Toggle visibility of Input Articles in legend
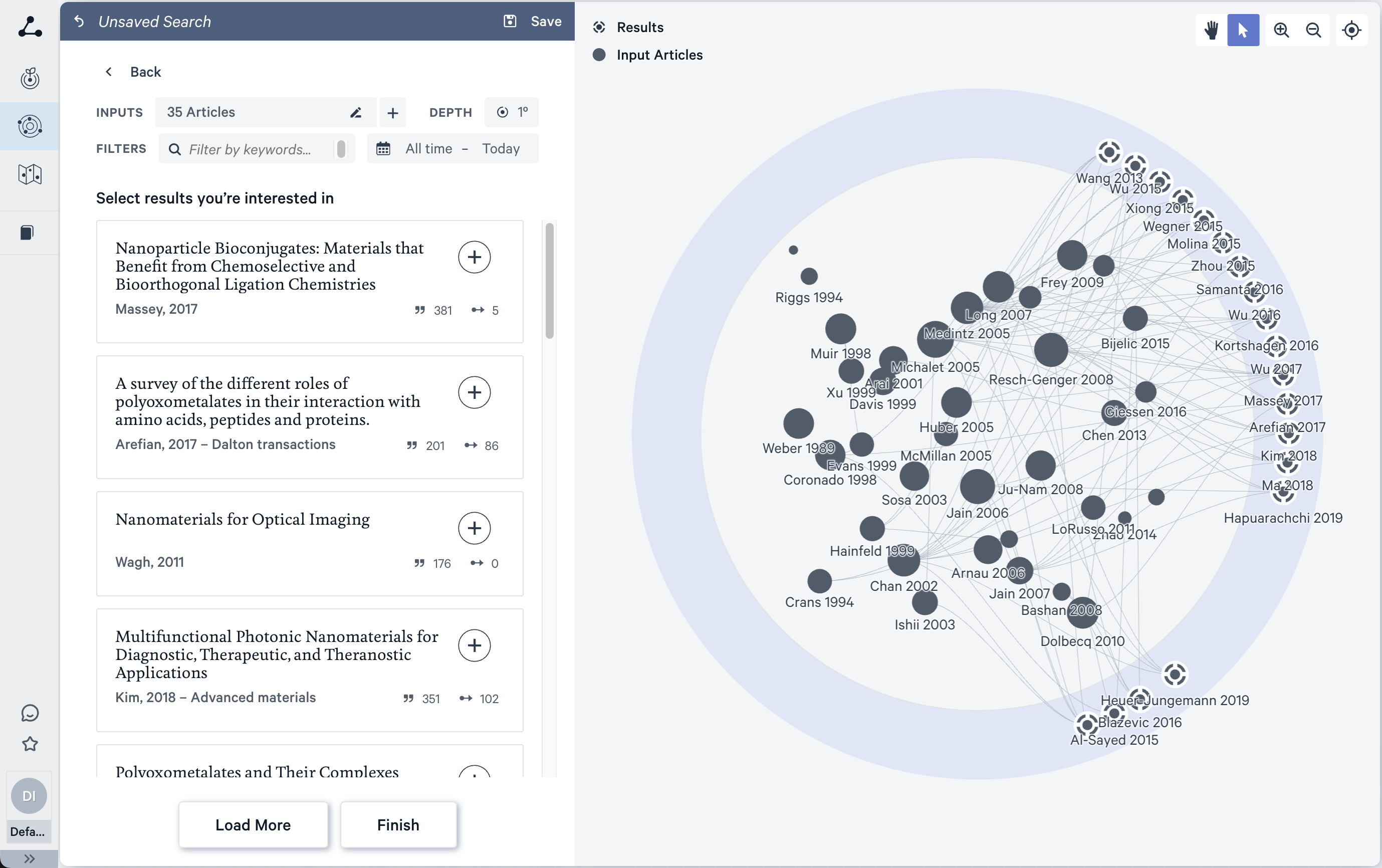The height and width of the screenshot is (868, 1382). (x=600, y=55)
